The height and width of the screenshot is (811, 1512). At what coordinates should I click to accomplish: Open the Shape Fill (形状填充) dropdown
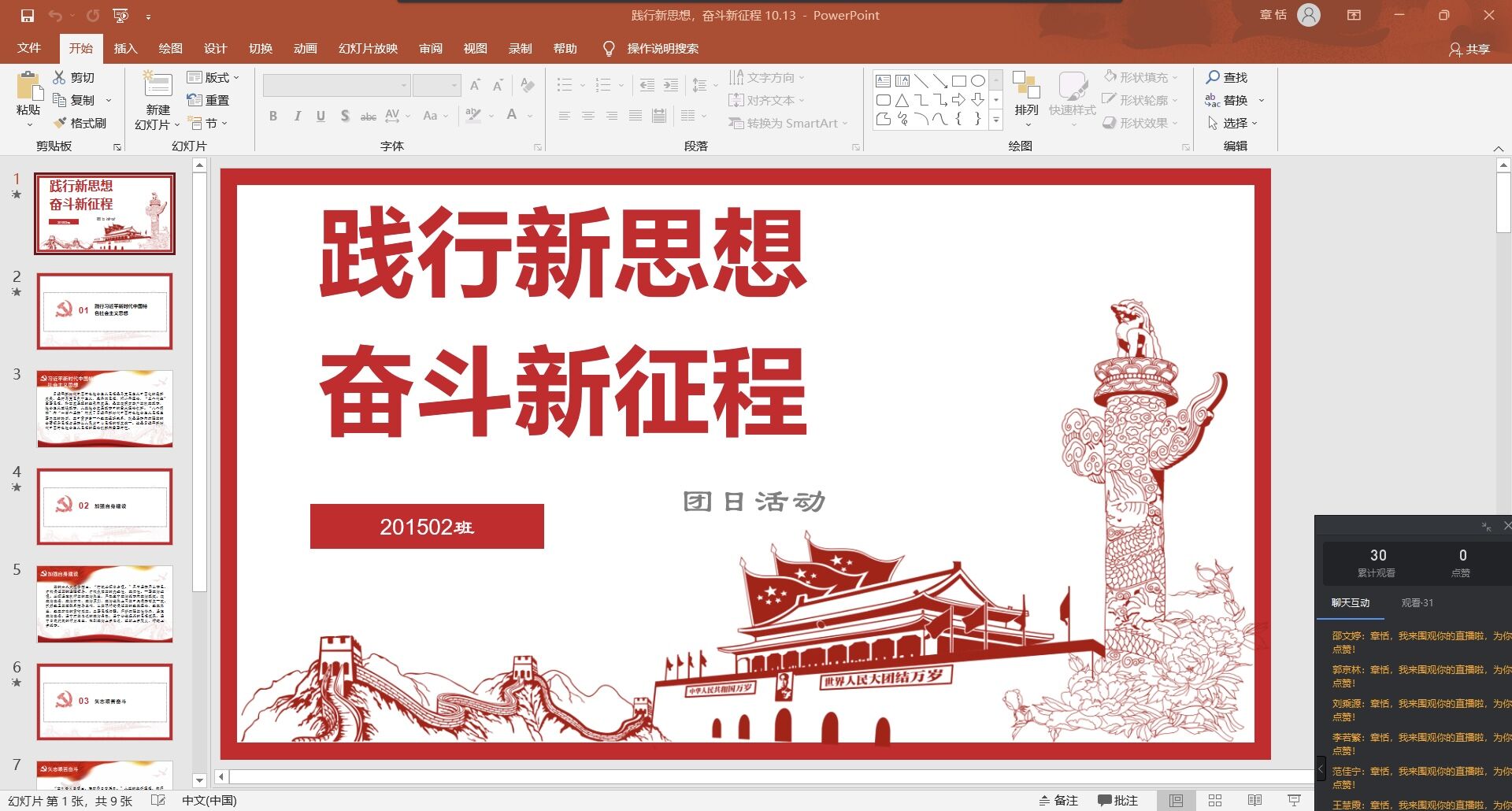coord(1140,77)
